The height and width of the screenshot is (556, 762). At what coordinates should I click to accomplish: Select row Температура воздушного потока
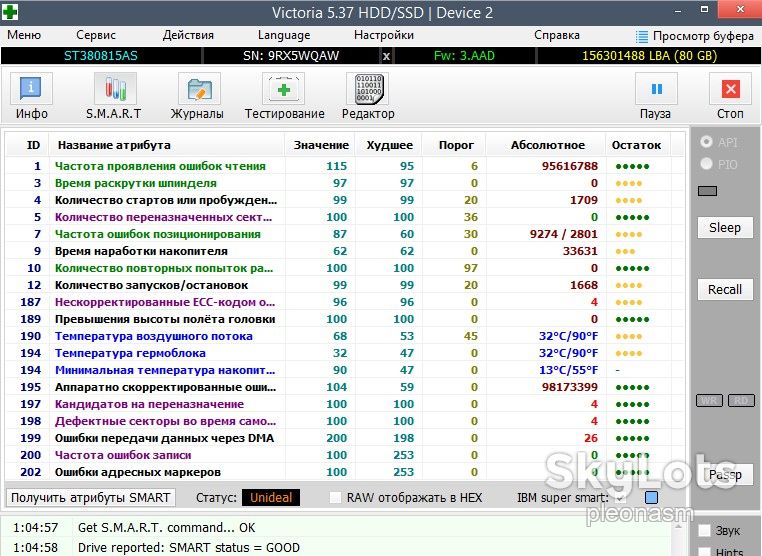(344, 336)
